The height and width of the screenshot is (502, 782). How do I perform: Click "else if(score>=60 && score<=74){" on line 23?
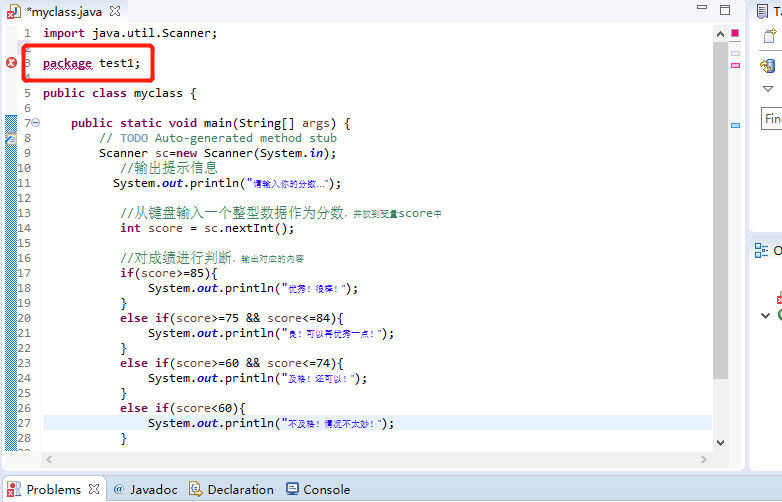click(x=231, y=363)
